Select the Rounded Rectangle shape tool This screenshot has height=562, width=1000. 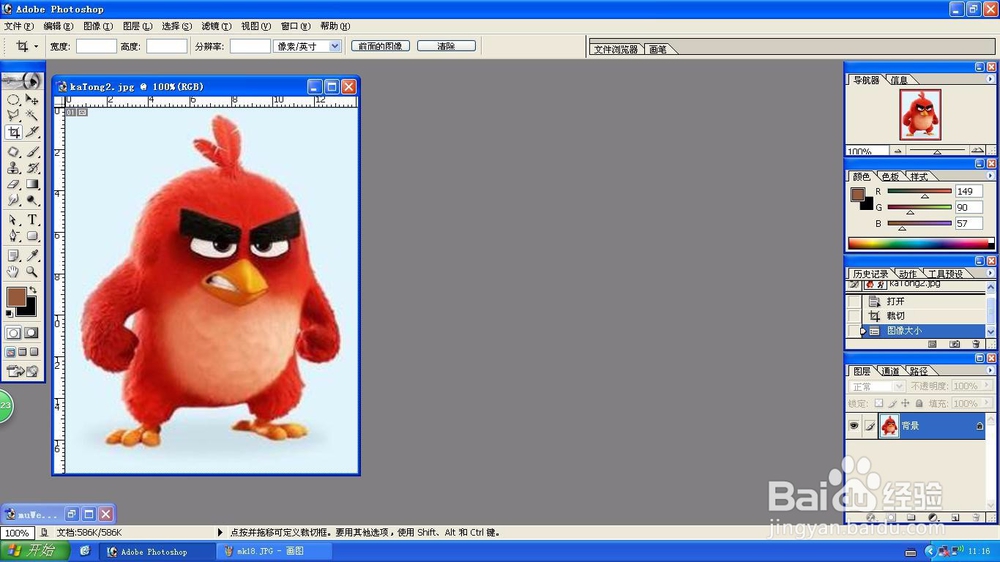[x=32, y=235]
